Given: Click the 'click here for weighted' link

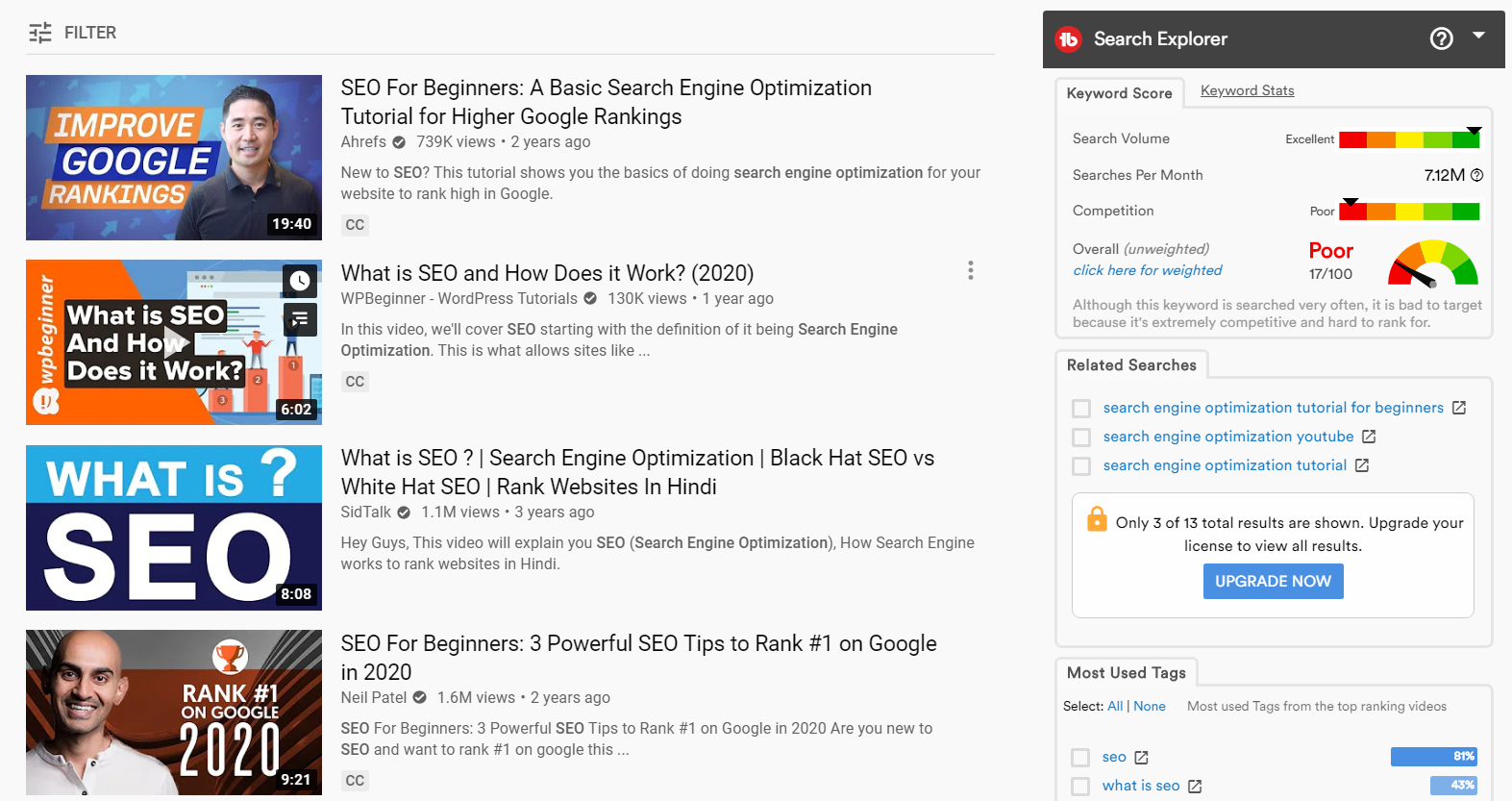Looking at the screenshot, I should click(x=1147, y=270).
